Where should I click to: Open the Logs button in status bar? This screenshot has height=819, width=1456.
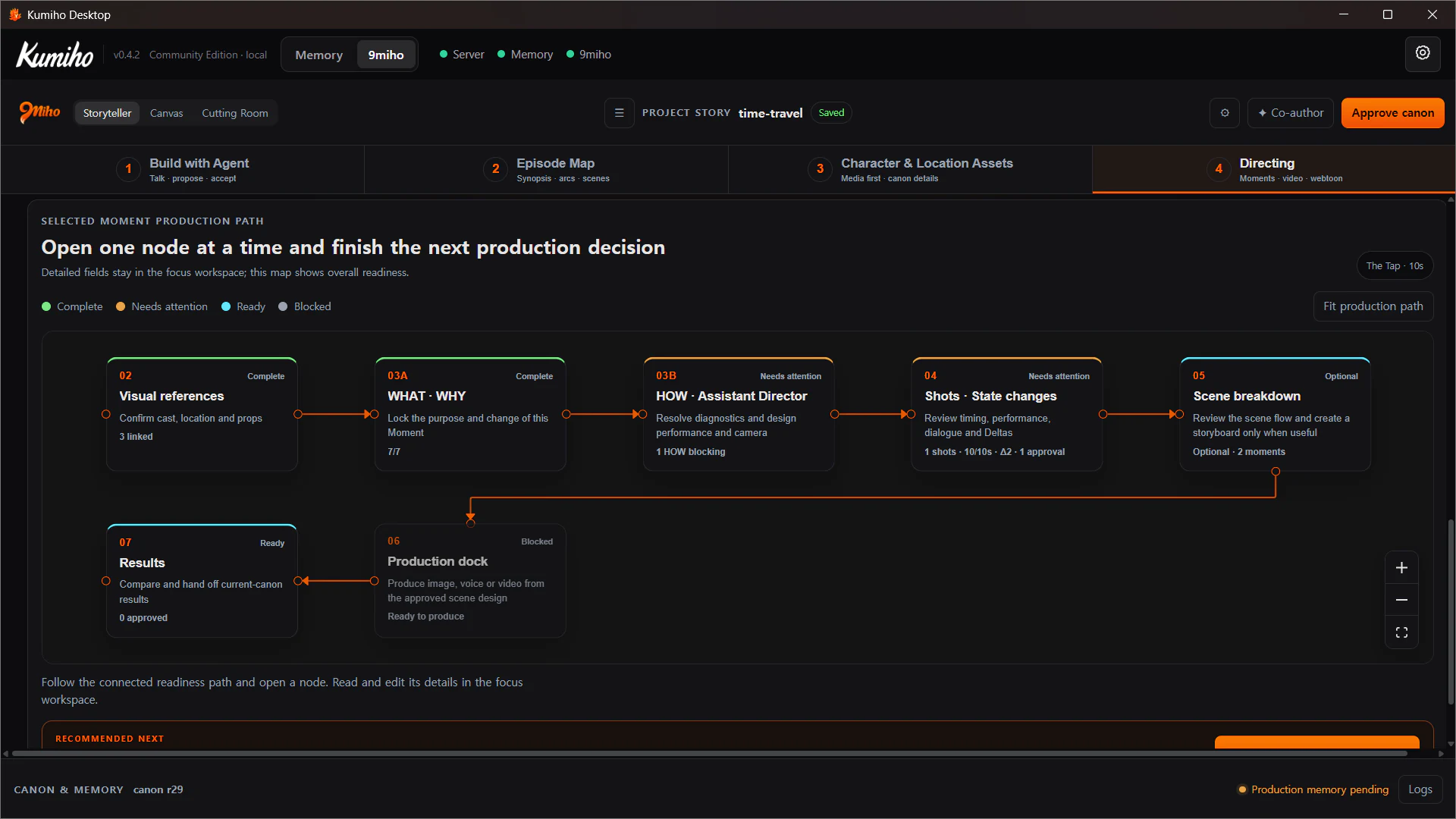click(1420, 789)
